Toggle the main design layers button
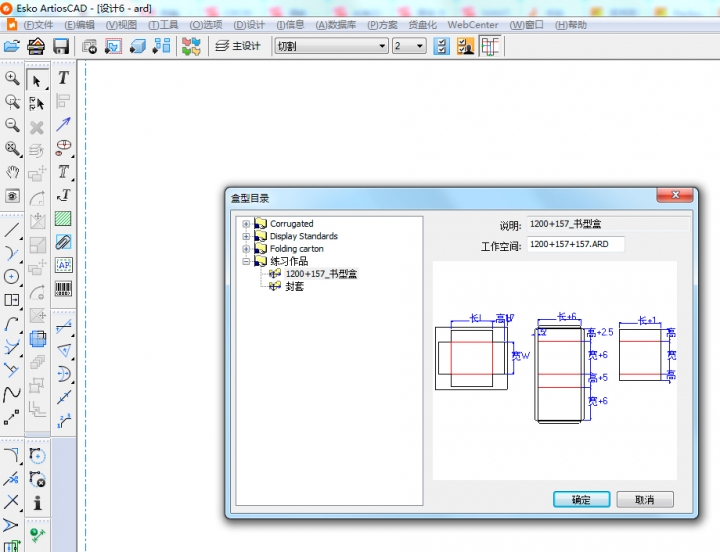720x552 pixels. click(x=238, y=46)
